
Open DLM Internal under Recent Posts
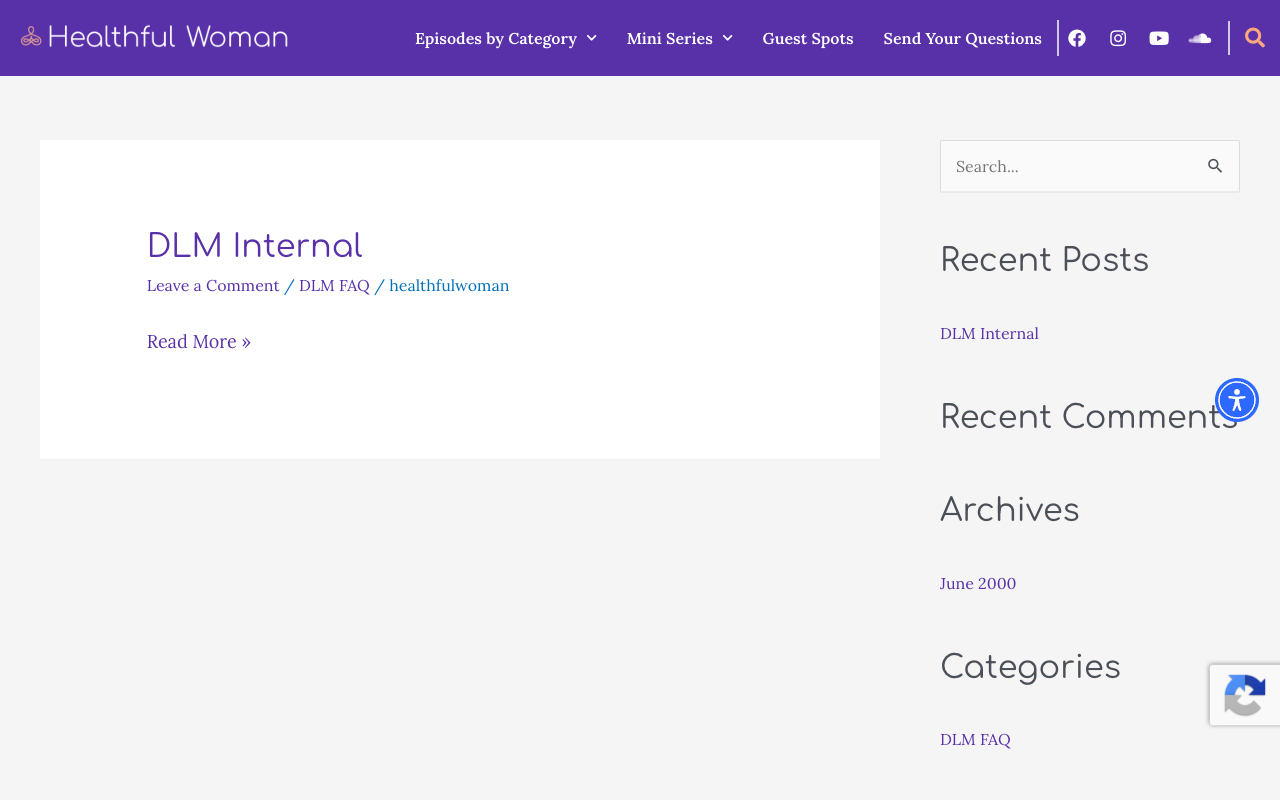(989, 333)
